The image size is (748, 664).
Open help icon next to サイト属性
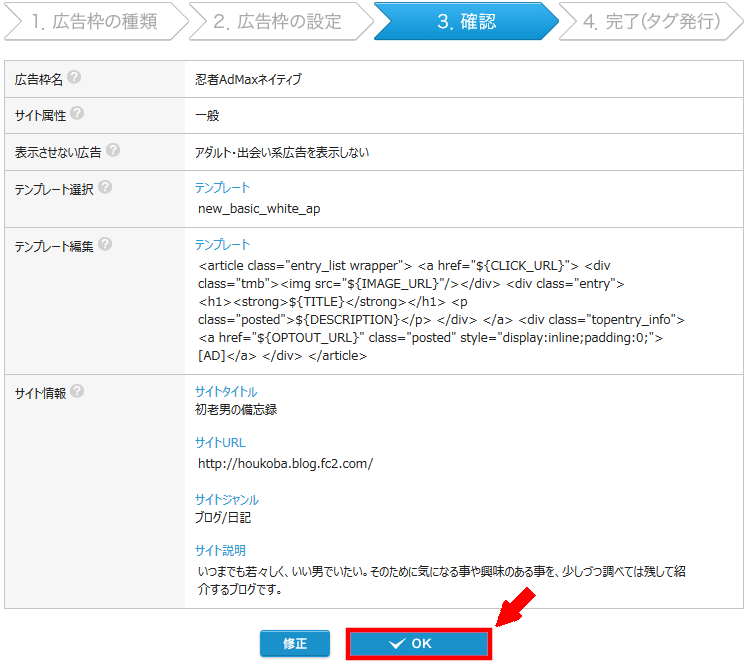click(77, 113)
